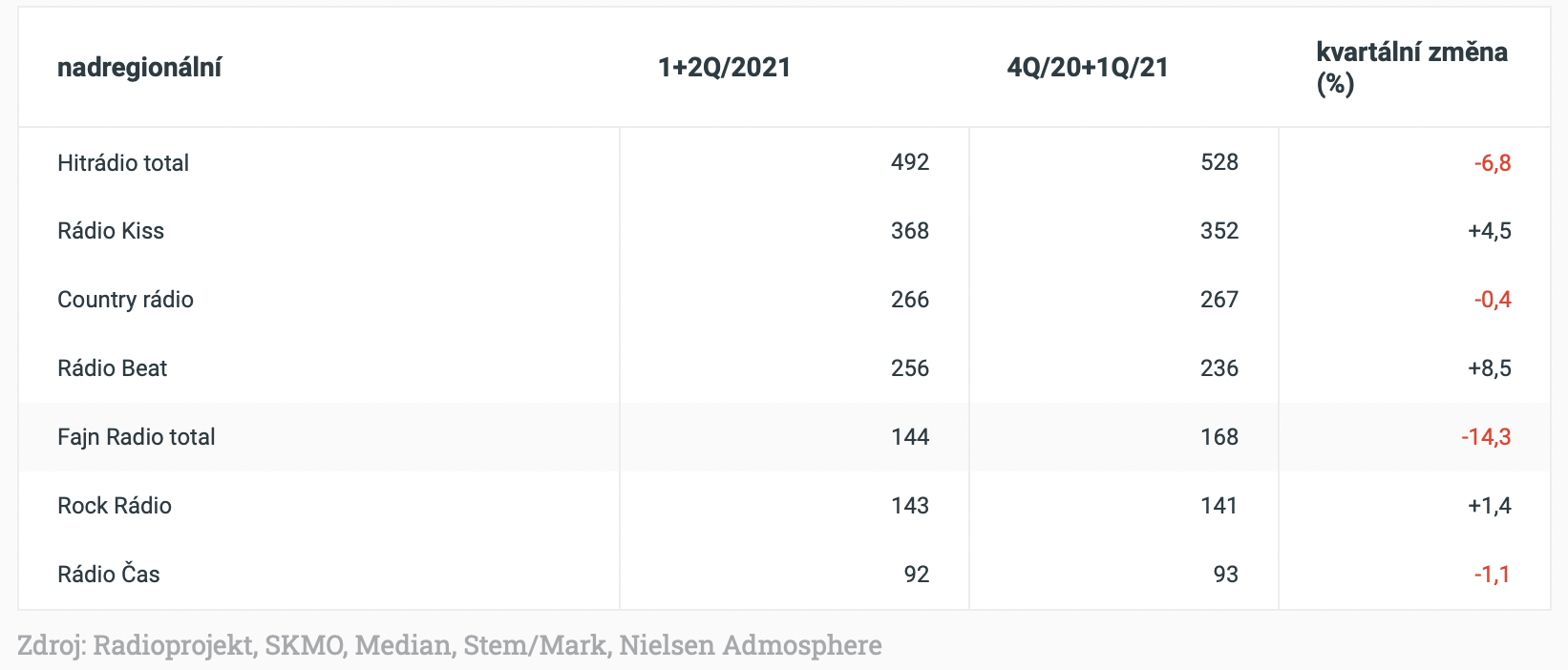Viewport: 1568px width, 670px height.
Task: Select the Fajn Radio total row
Action: [x=137, y=437]
